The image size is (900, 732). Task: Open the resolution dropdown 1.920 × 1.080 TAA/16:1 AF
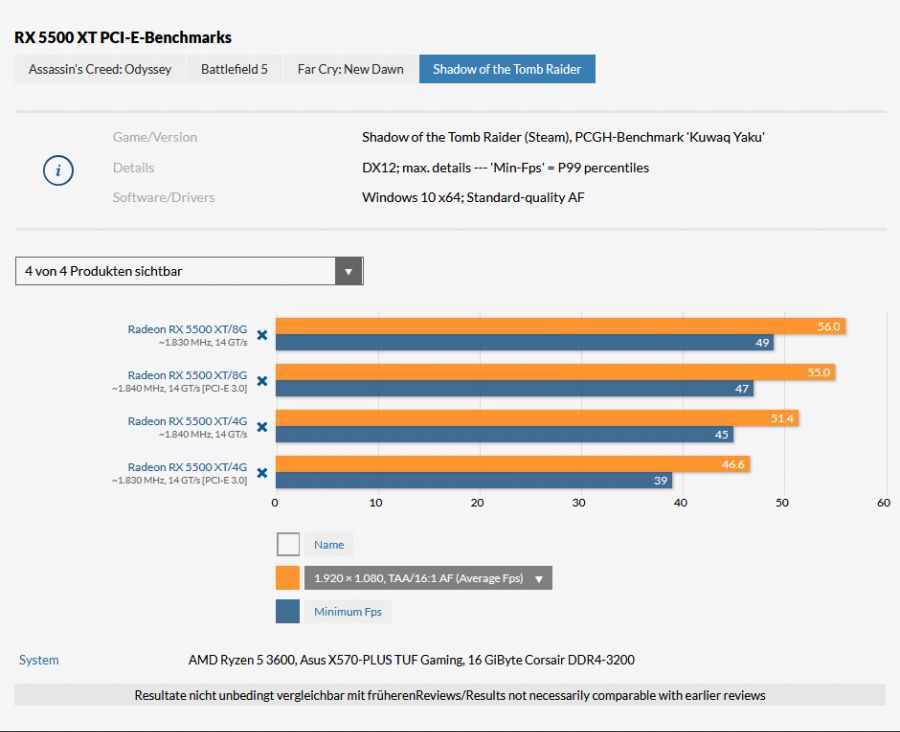point(428,578)
